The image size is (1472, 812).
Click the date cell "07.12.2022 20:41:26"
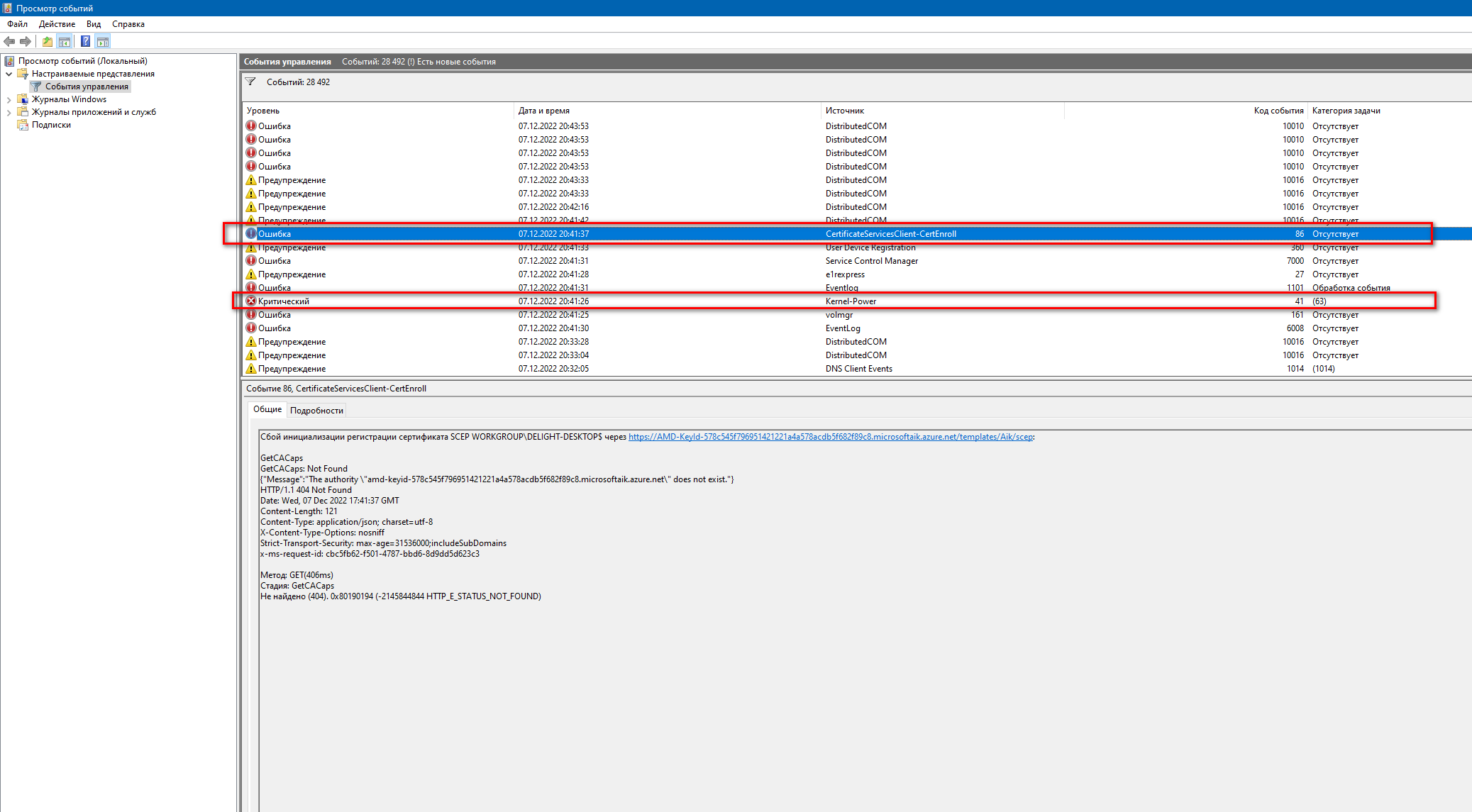pyautogui.click(x=553, y=301)
